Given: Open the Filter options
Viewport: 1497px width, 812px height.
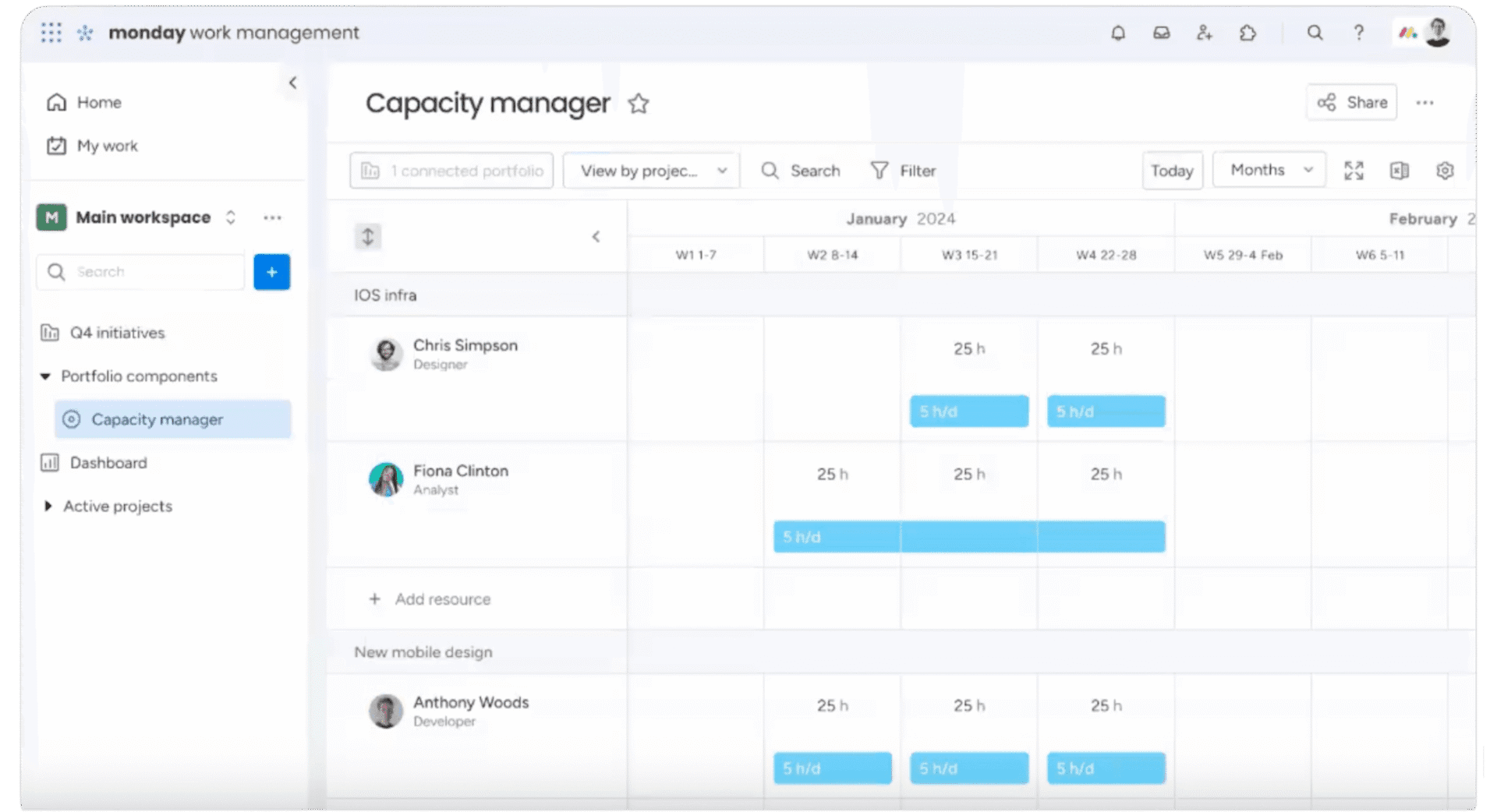Looking at the screenshot, I should [904, 171].
